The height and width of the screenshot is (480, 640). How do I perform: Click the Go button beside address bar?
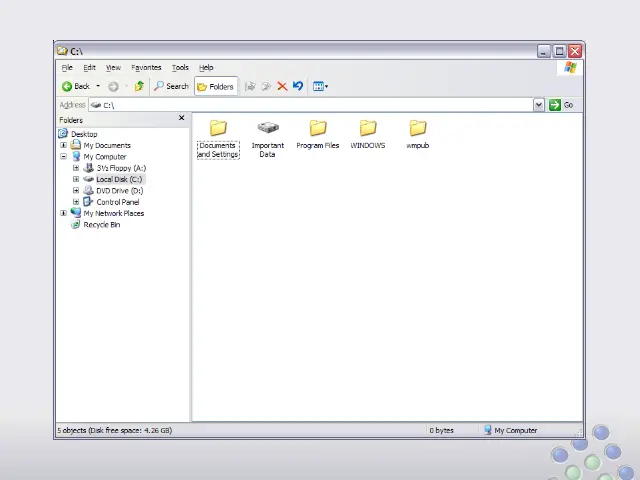click(561, 105)
